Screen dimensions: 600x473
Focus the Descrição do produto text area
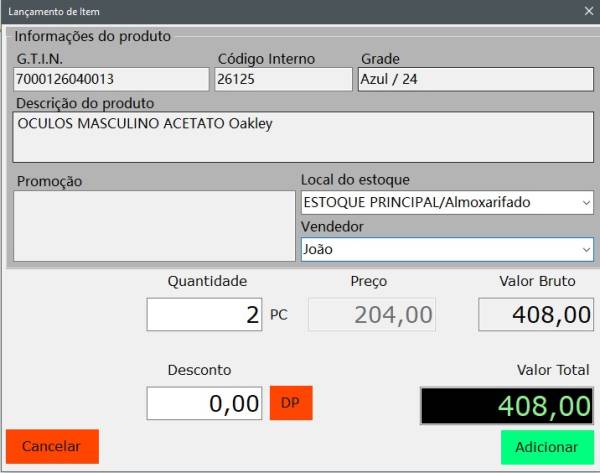[302, 137]
